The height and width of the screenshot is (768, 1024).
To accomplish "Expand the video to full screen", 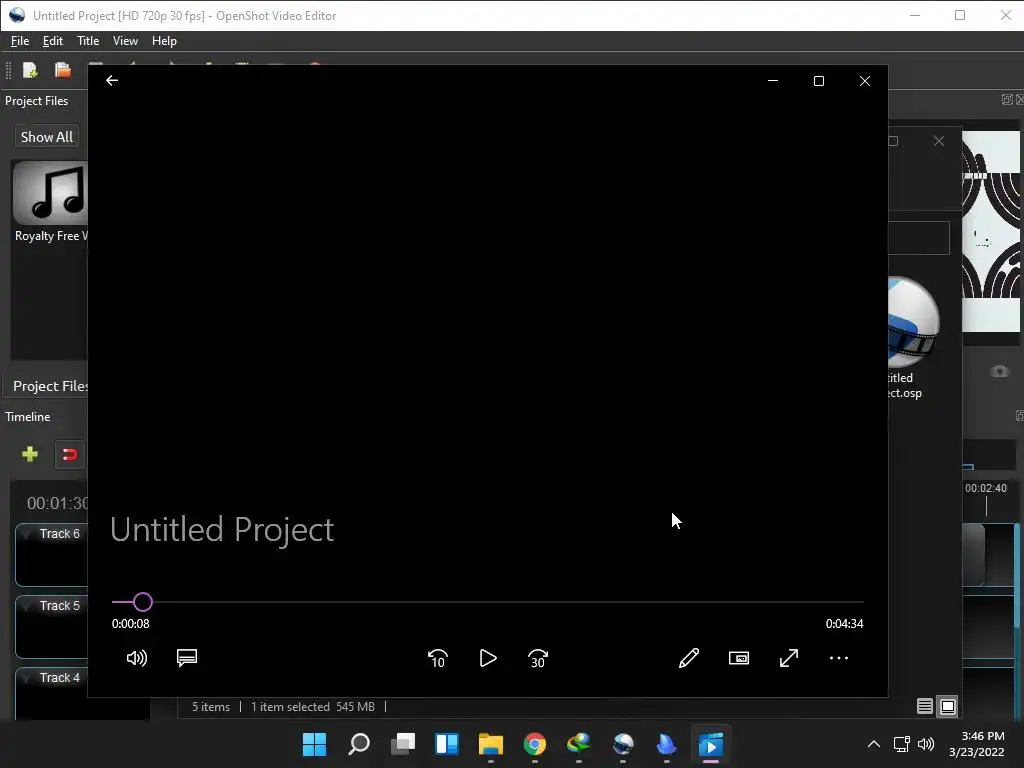I will (789, 658).
